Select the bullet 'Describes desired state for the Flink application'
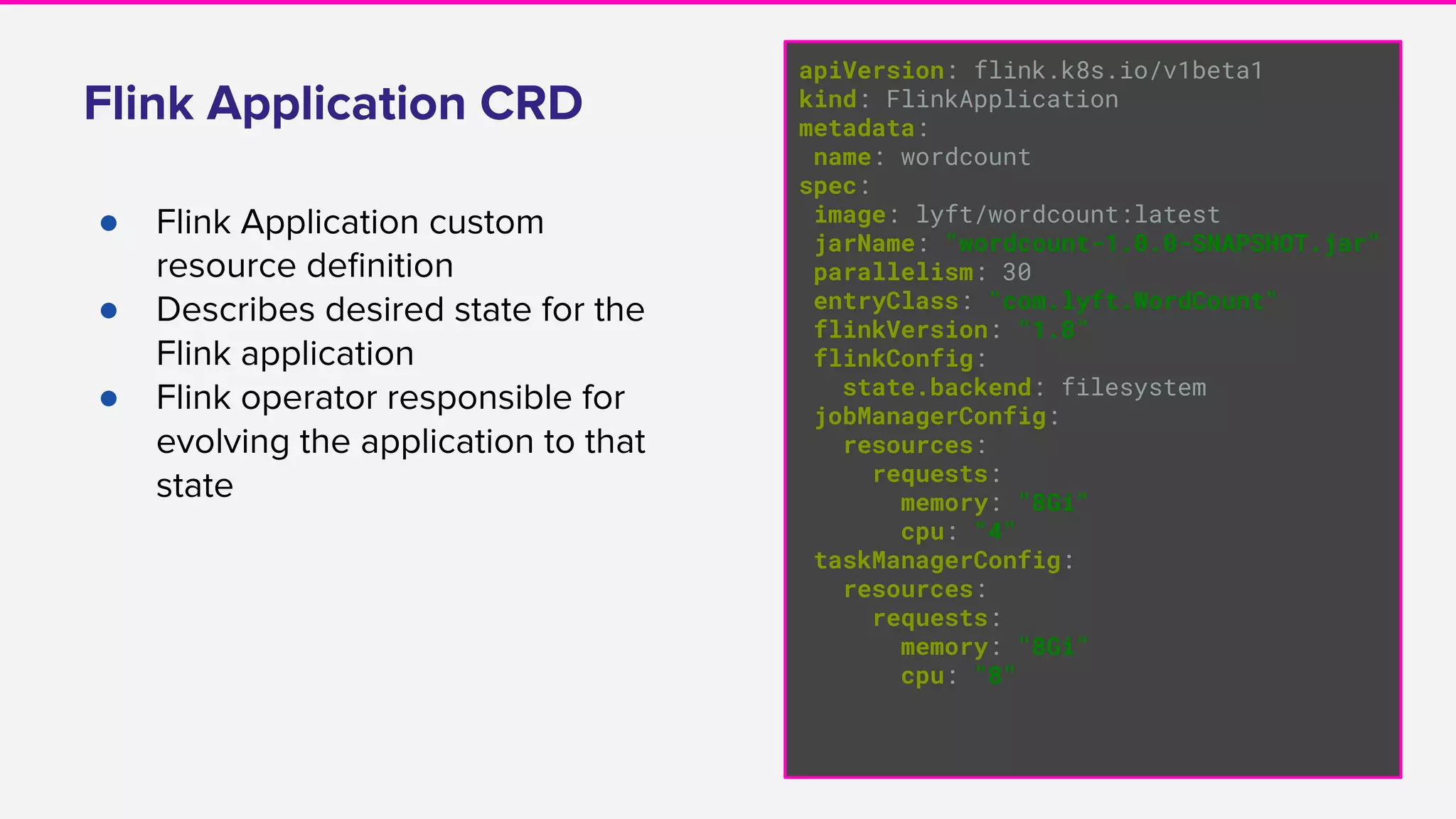Viewport: 1456px width, 819px height. coord(400,331)
